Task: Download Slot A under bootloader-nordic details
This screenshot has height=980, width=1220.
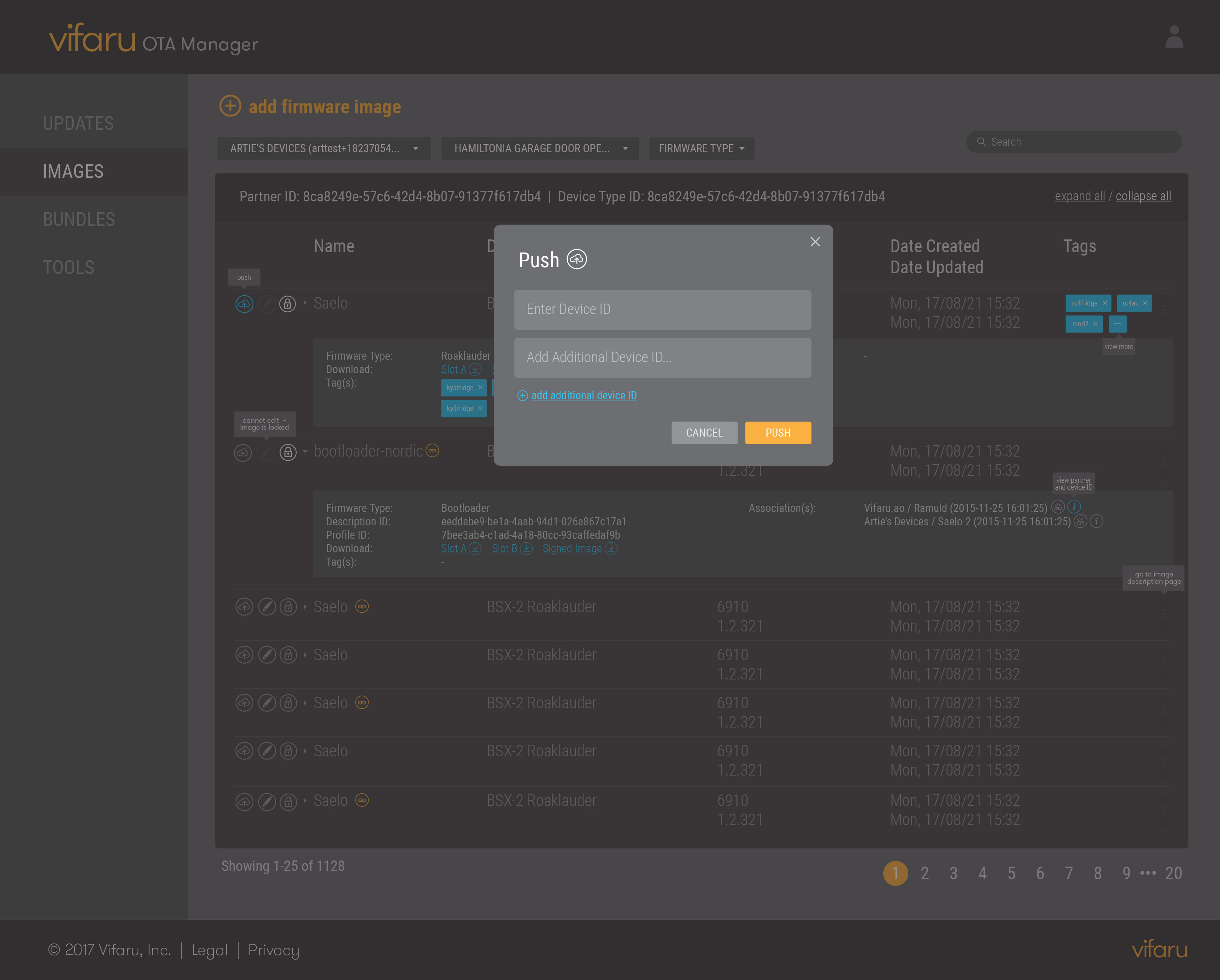Action: (x=461, y=548)
